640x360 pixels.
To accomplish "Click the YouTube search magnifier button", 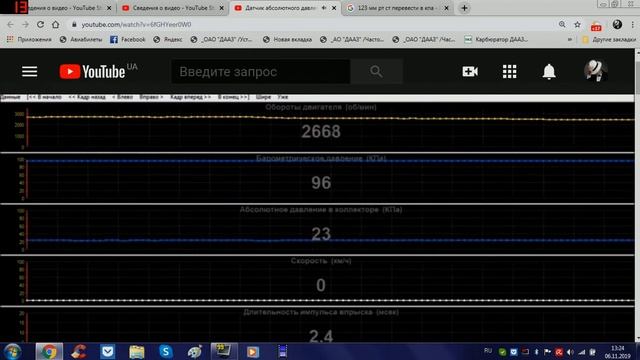I will [x=376, y=72].
